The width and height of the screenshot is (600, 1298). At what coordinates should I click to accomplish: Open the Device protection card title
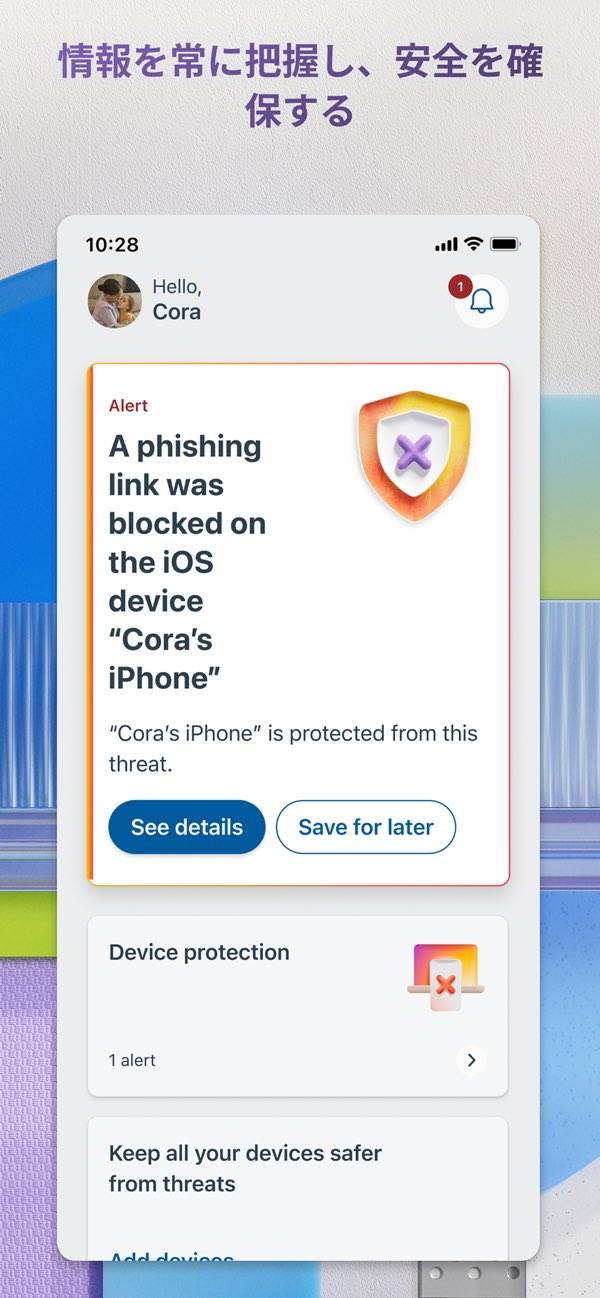point(199,952)
